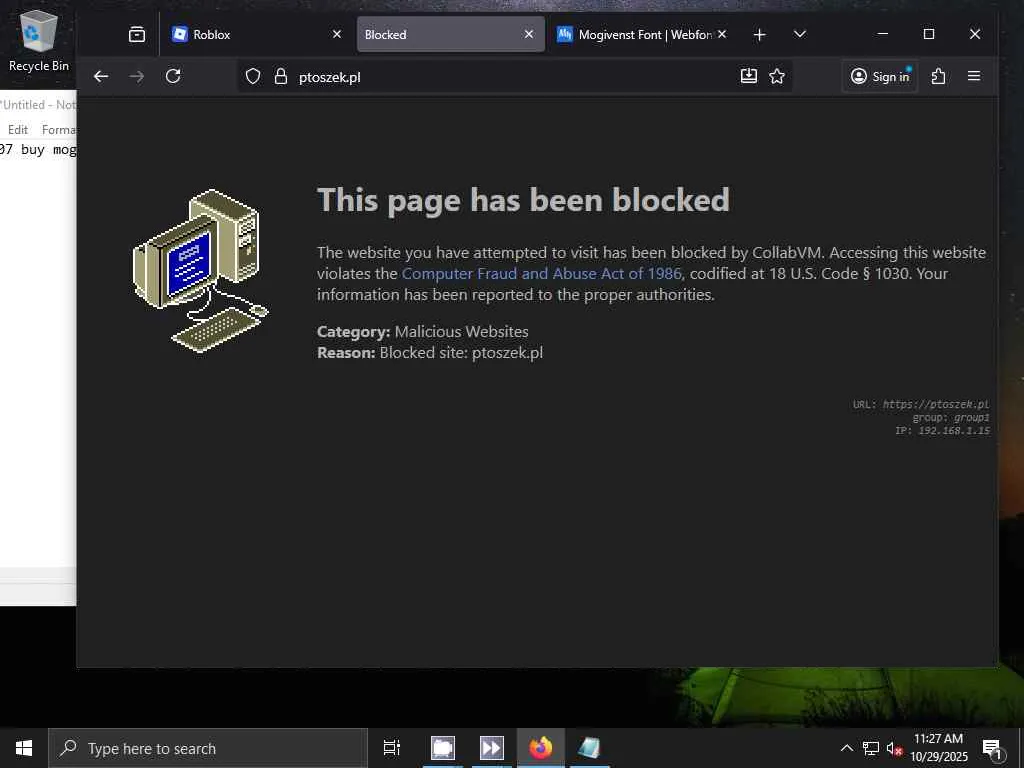Open the Firefox hamburger menu
This screenshot has width=1024, height=768.
pyautogui.click(x=974, y=76)
